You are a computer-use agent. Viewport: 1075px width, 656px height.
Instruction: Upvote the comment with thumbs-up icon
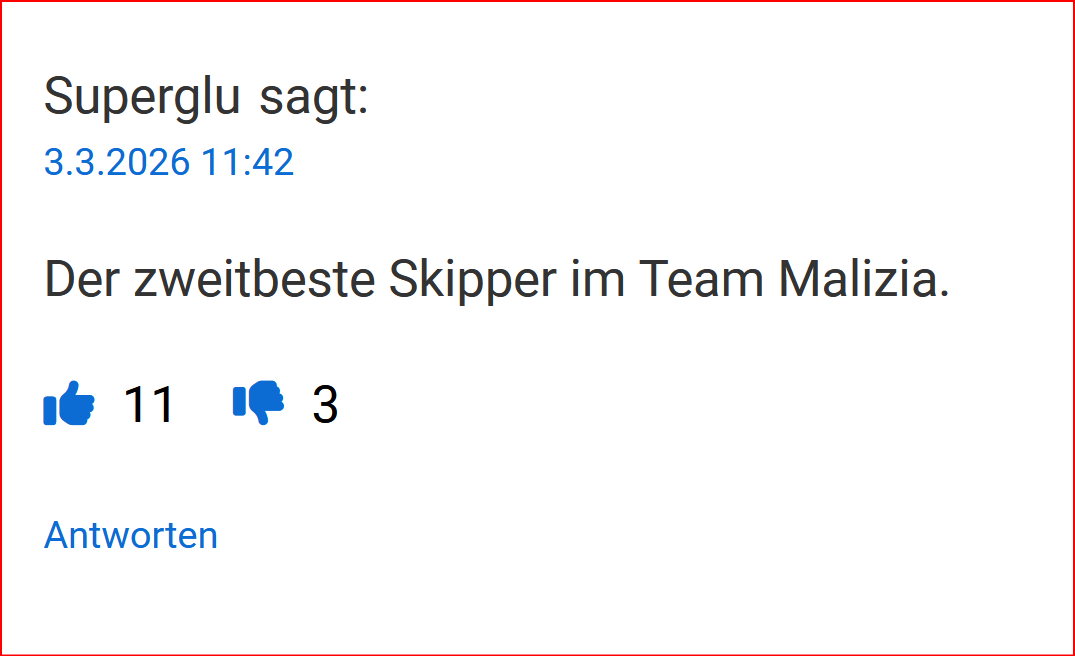coord(69,403)
